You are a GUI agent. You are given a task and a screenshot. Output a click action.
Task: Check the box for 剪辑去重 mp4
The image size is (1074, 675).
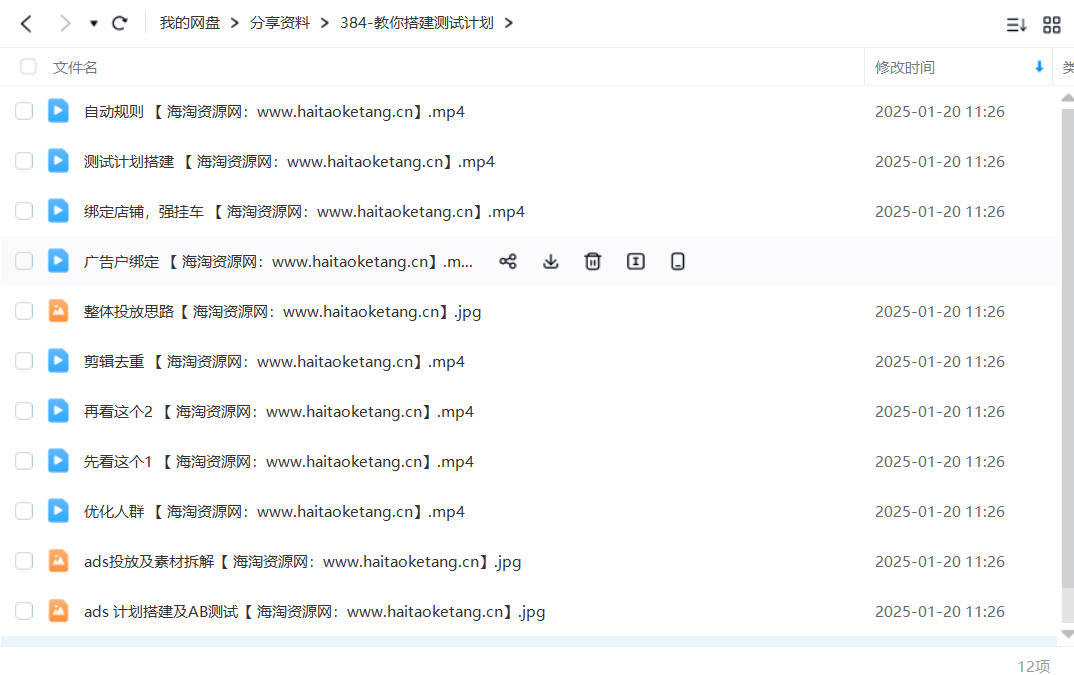click(x=24, y=361)
